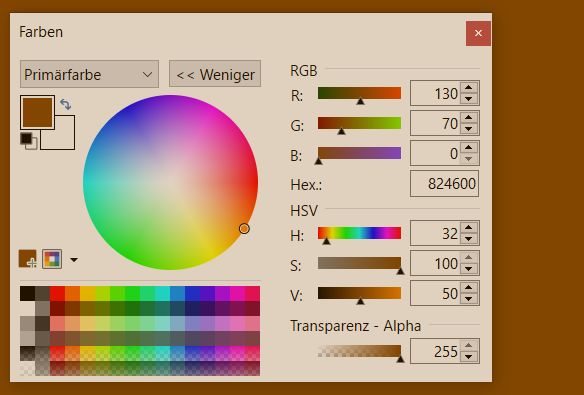Click the add color to palette icon

[x=28, y=259]
